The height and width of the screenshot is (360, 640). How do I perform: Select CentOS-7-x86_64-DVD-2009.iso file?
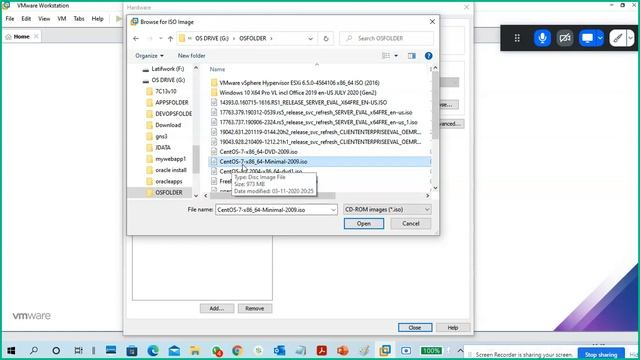click(x=258, y=151)
